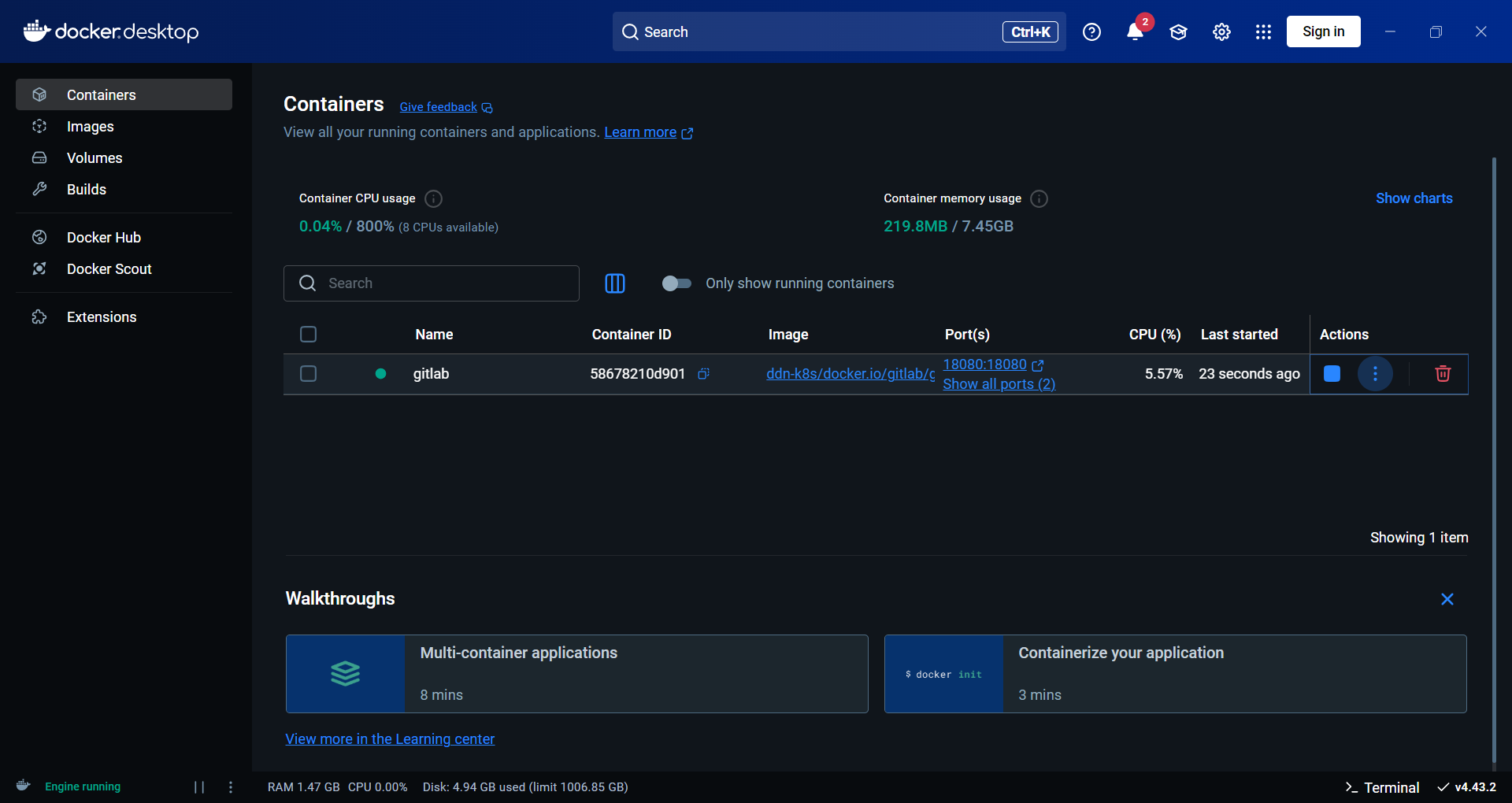Click the Sign in button
This screenshot has width=1512, height=803.
(x=1323, y=32)
